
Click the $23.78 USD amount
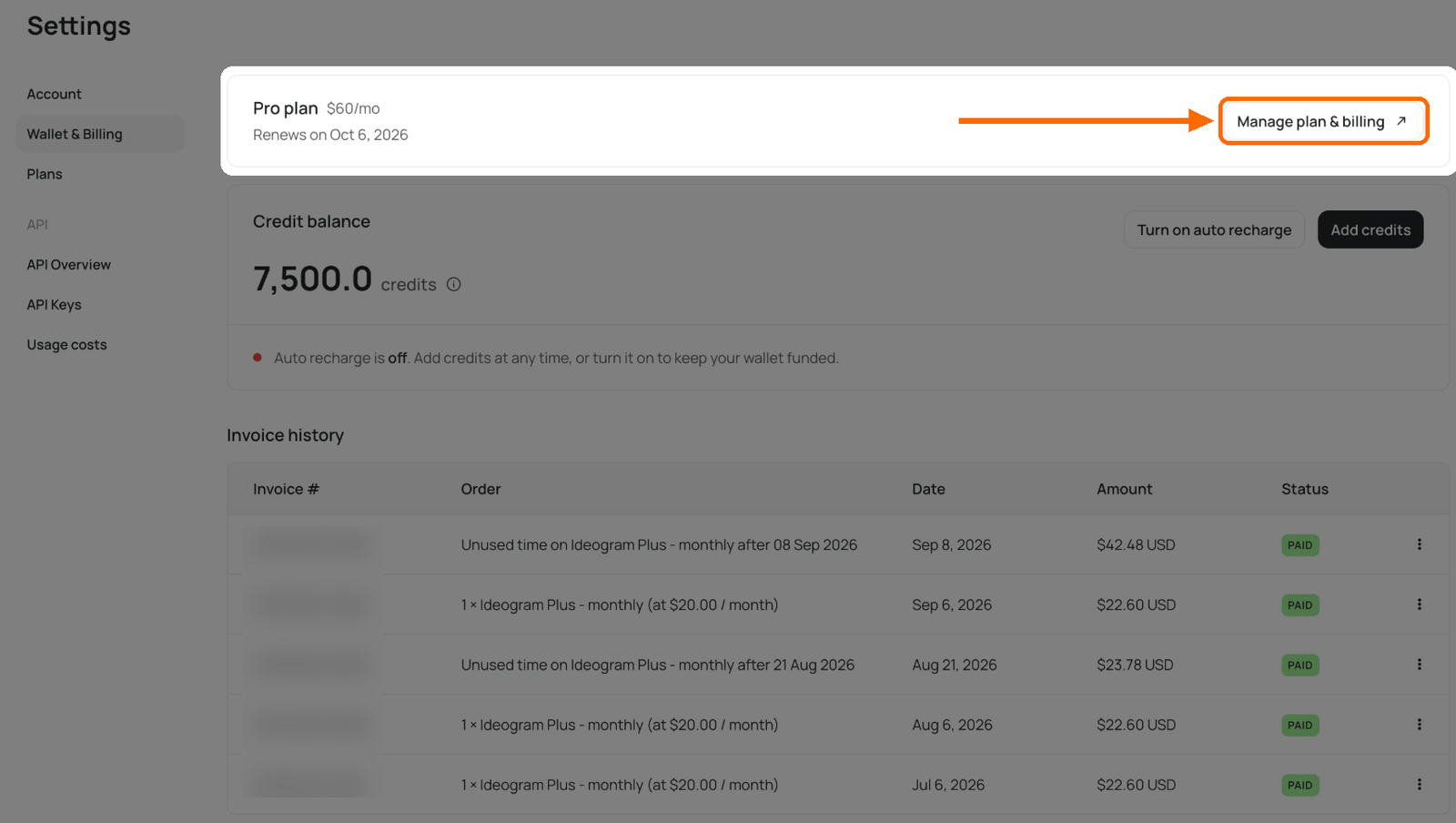[1135, 666]
